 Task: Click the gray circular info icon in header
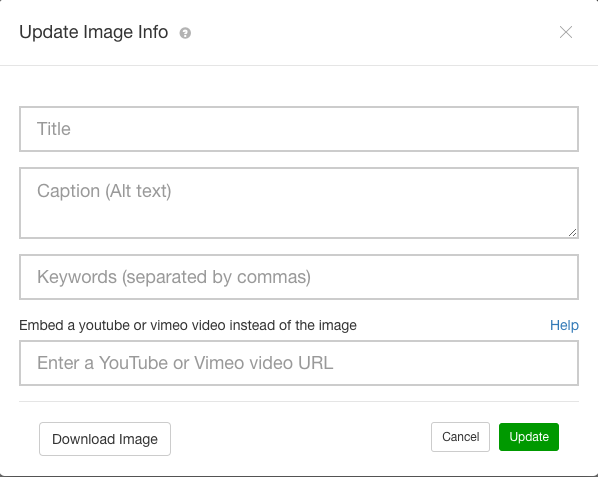[x=185, y=33]
